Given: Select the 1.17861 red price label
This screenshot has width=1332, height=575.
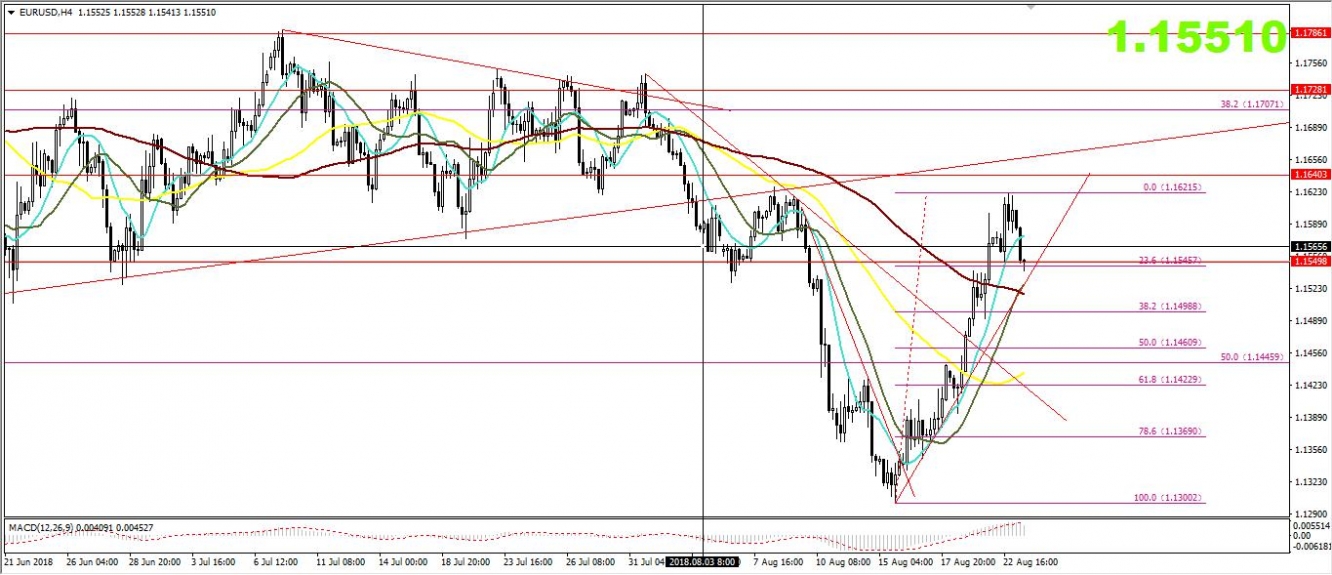Looking at the screenshot, I should pyautogui.click(x=1310, y=33).
